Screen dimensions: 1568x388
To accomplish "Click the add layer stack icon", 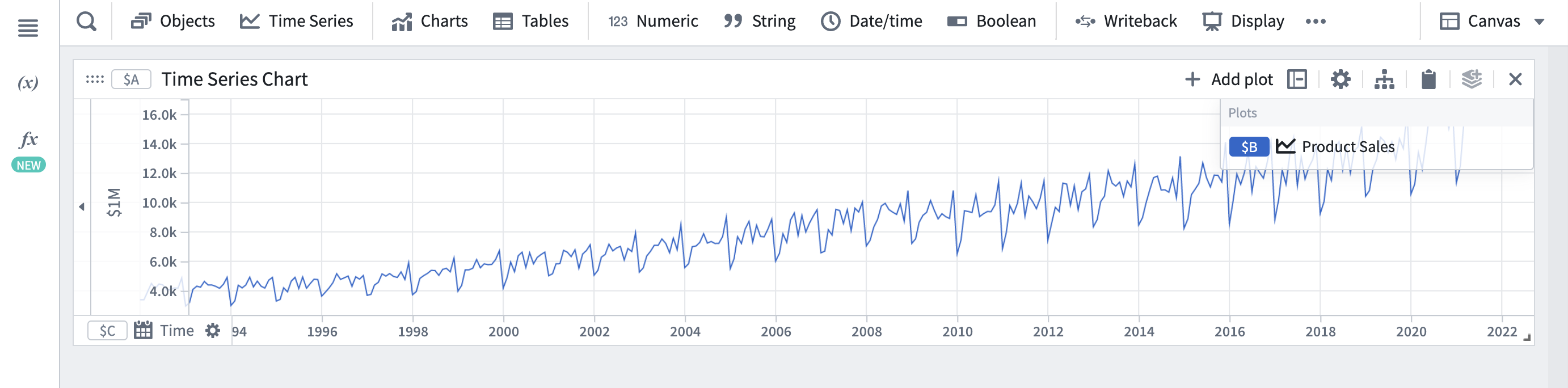I will click(x=1472, y=79).
